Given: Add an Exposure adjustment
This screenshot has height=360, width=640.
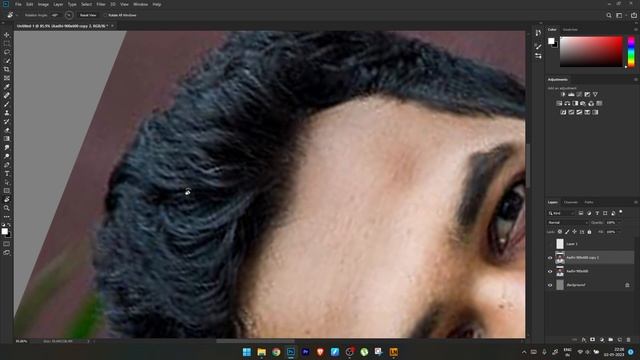Looking at the screenshot, I should coord(587,94).
